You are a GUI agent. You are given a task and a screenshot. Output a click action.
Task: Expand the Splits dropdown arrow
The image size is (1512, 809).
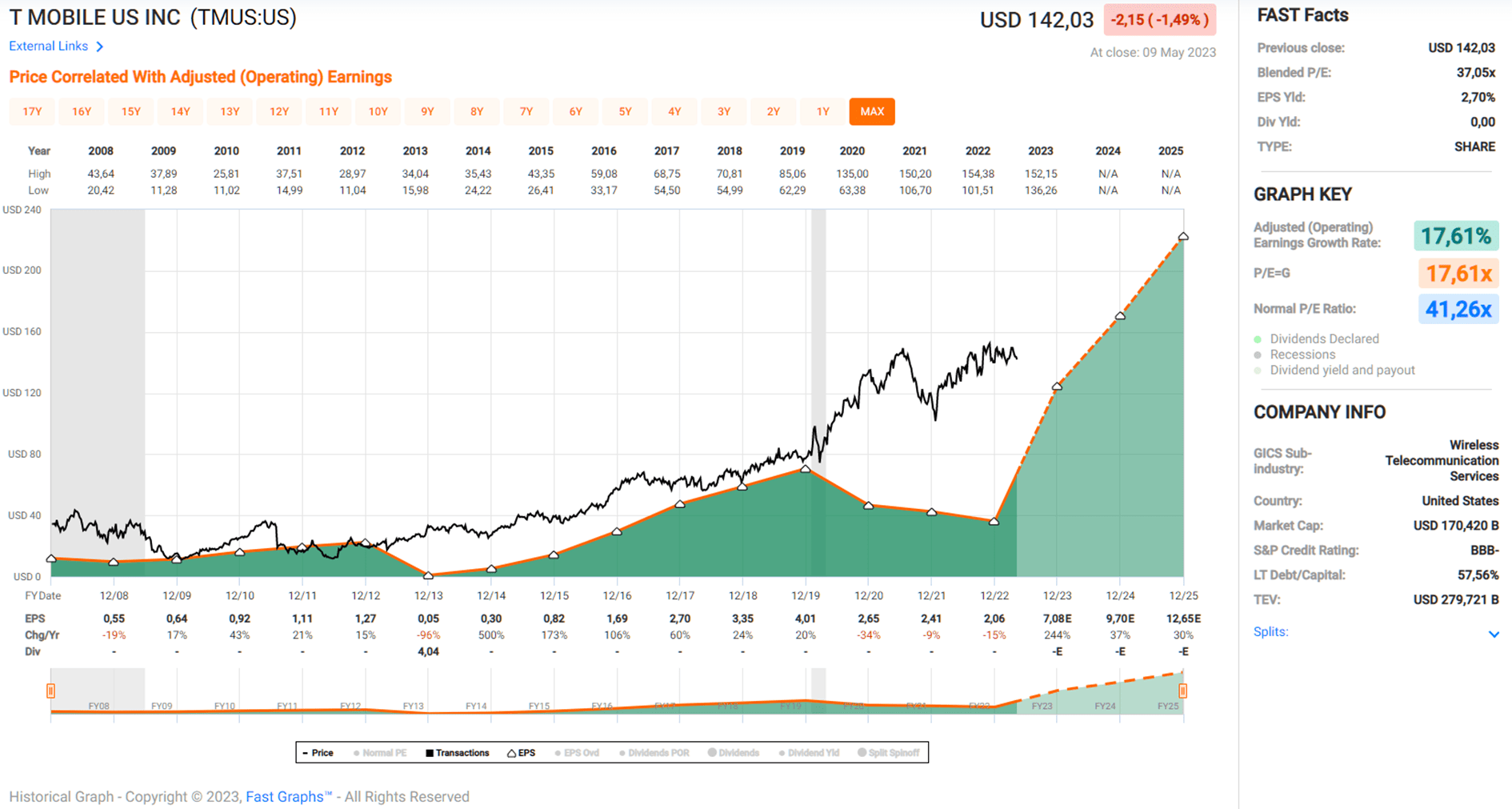tap(1493, 634)
